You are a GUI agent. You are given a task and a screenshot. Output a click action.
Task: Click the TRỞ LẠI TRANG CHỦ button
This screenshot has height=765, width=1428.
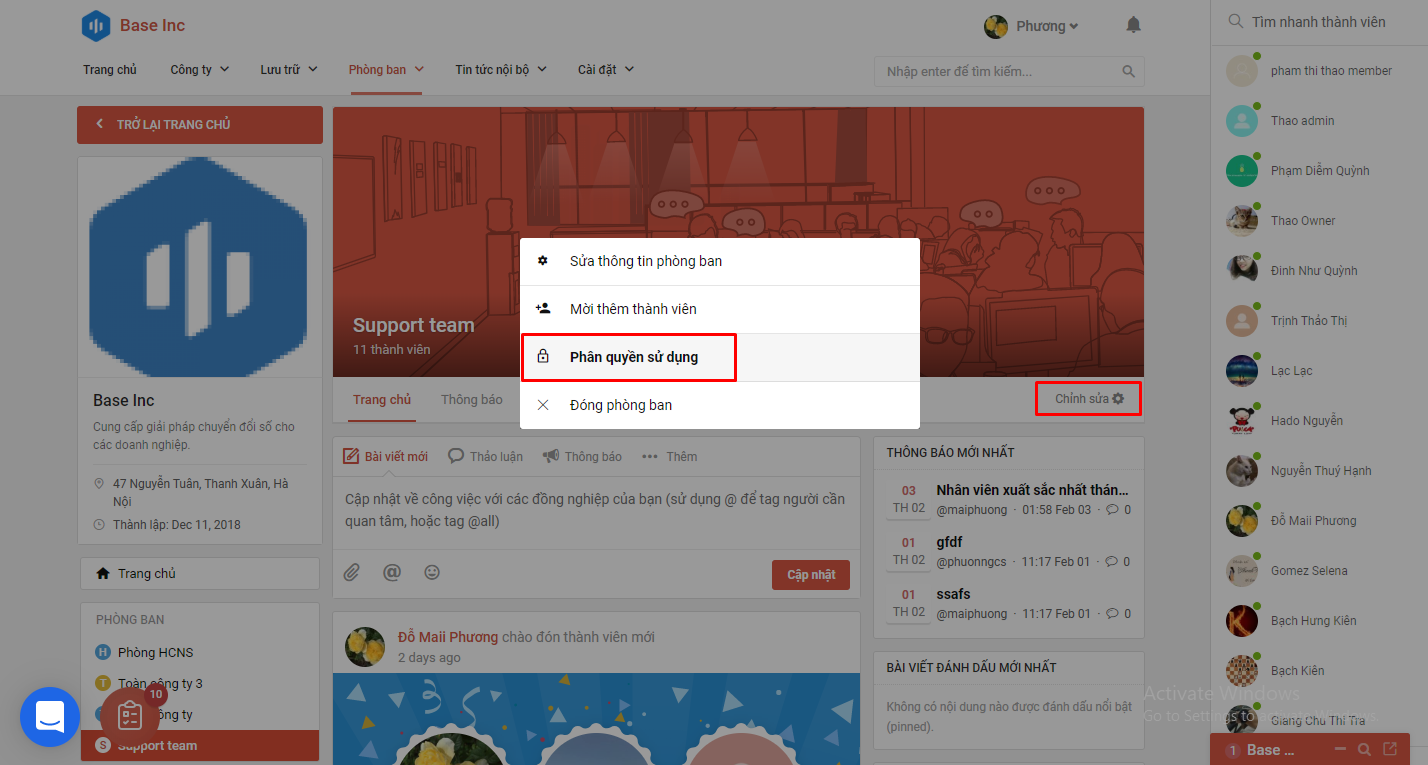pos(200,125)
